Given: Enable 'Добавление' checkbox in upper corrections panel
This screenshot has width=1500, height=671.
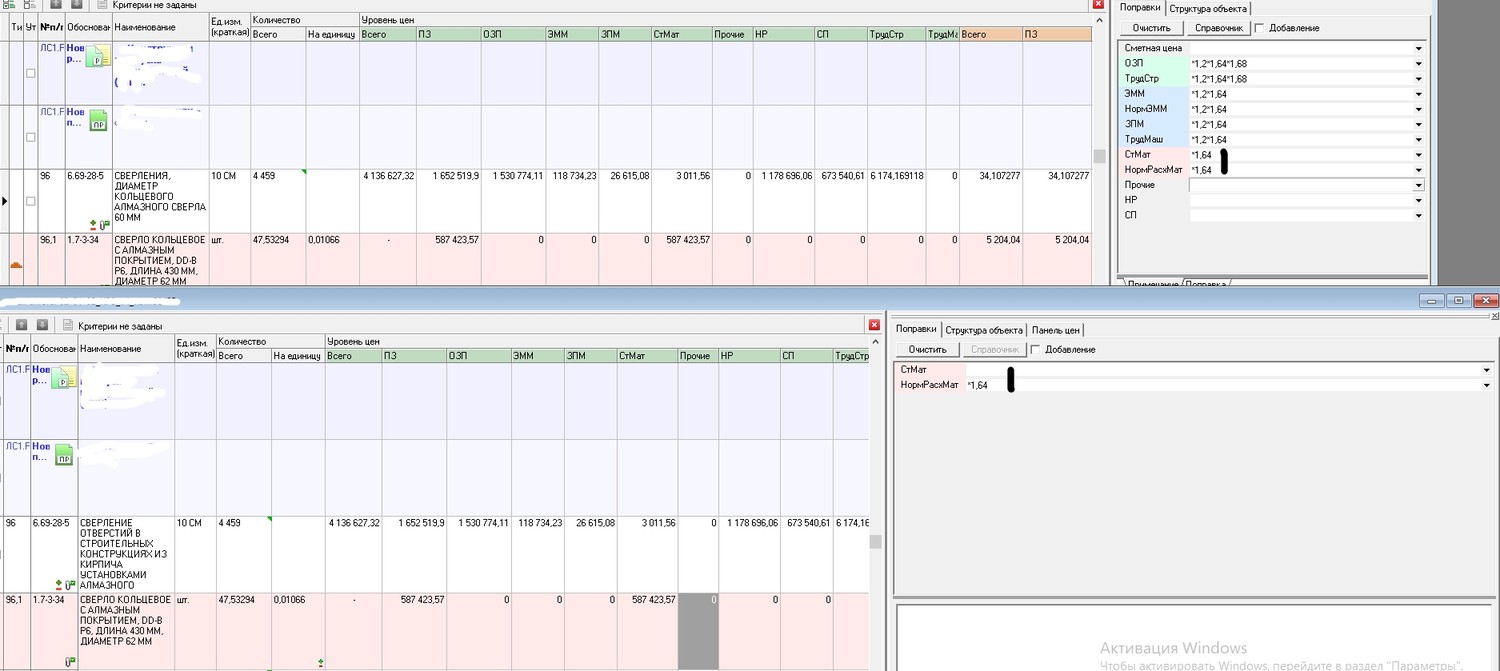Looking at the screenshot, I should pyautogui.click(x=1259, y=27).
